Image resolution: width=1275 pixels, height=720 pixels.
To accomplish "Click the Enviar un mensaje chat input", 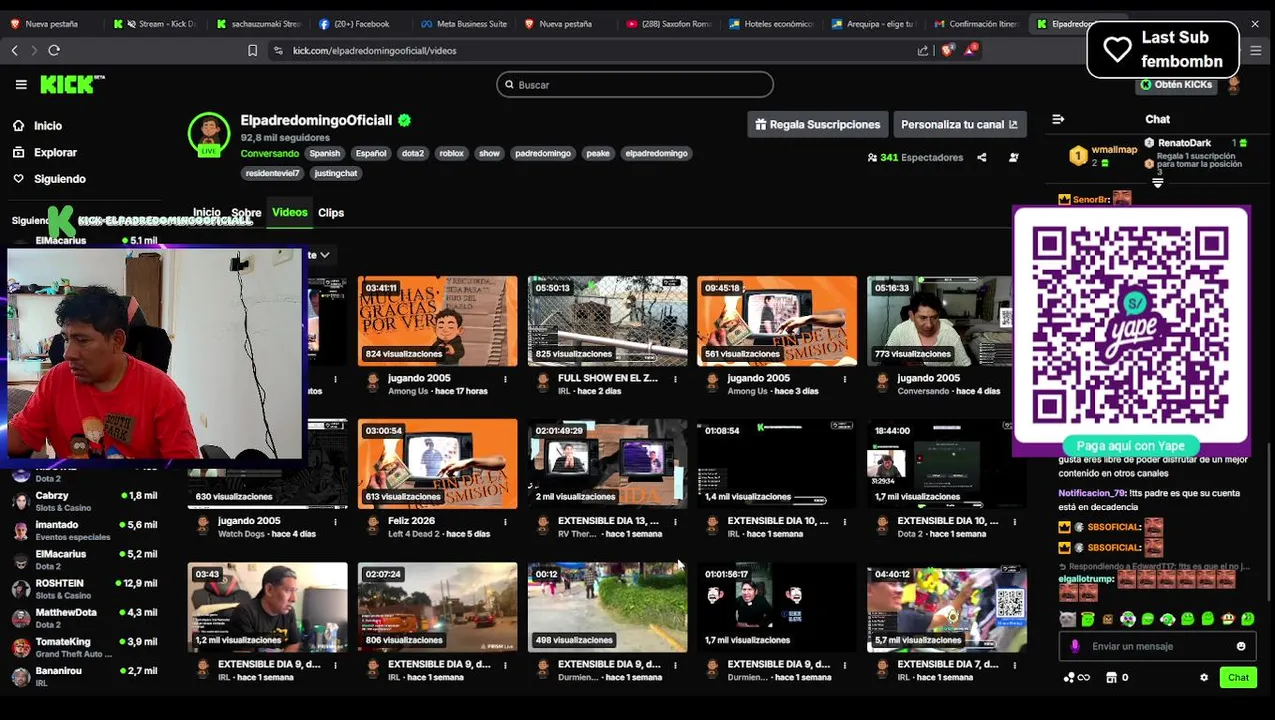I will (1160, 647).
